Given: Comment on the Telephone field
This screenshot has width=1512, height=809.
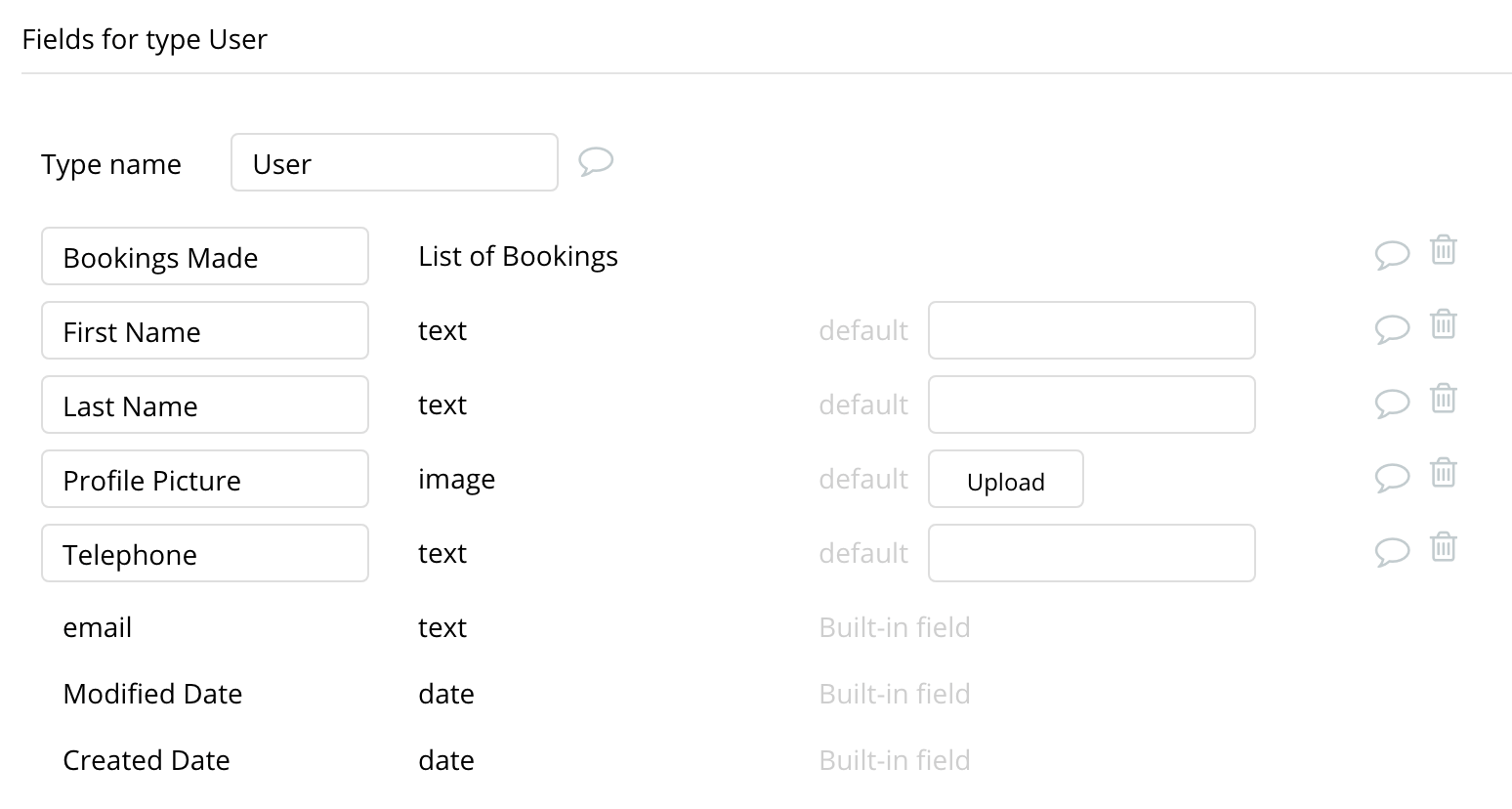Looking at the screenshot, I should click(1393, 551).
